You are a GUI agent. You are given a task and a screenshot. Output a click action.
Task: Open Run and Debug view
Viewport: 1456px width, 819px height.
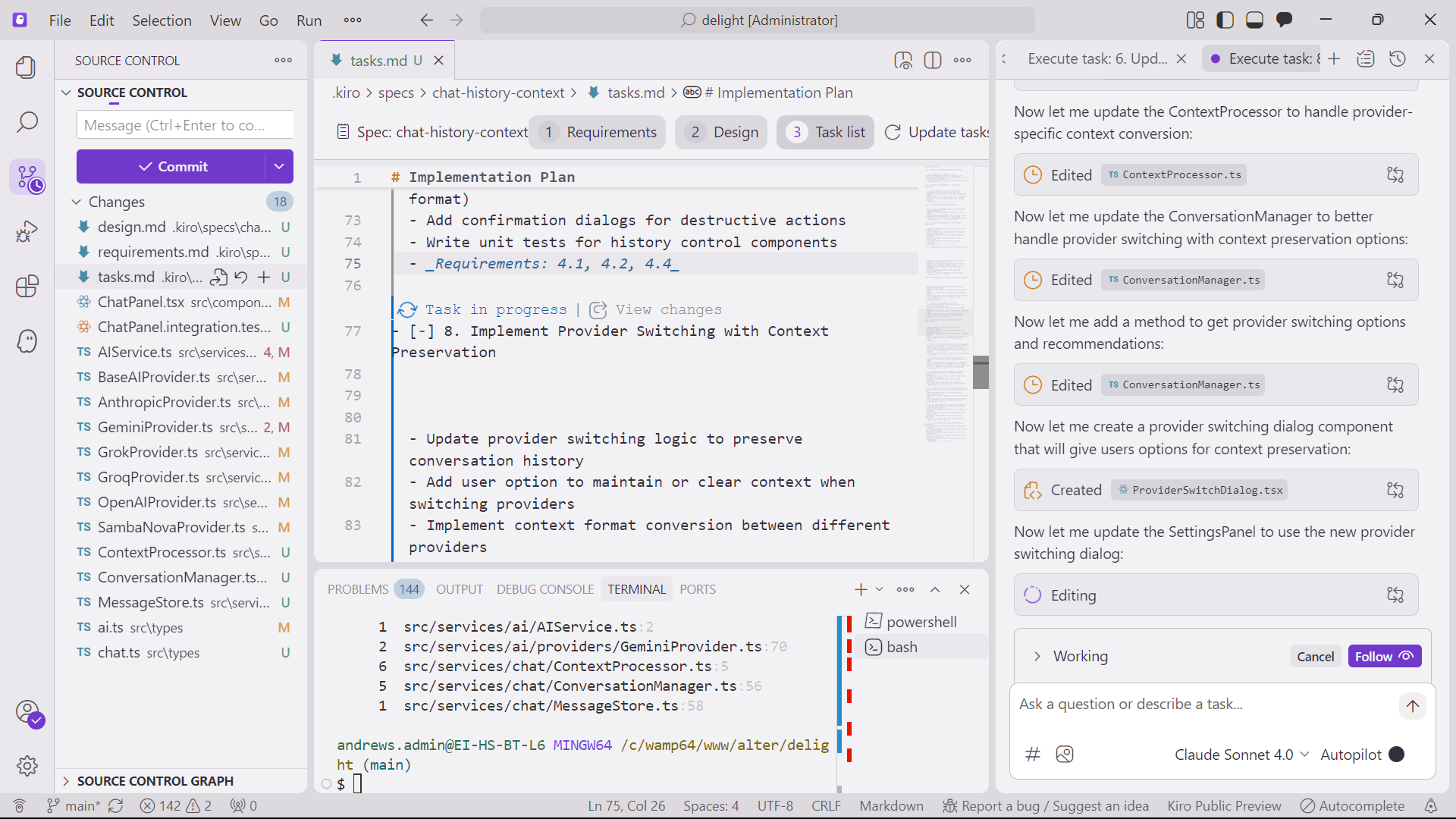pyautogui.click(x=27, y=231)
